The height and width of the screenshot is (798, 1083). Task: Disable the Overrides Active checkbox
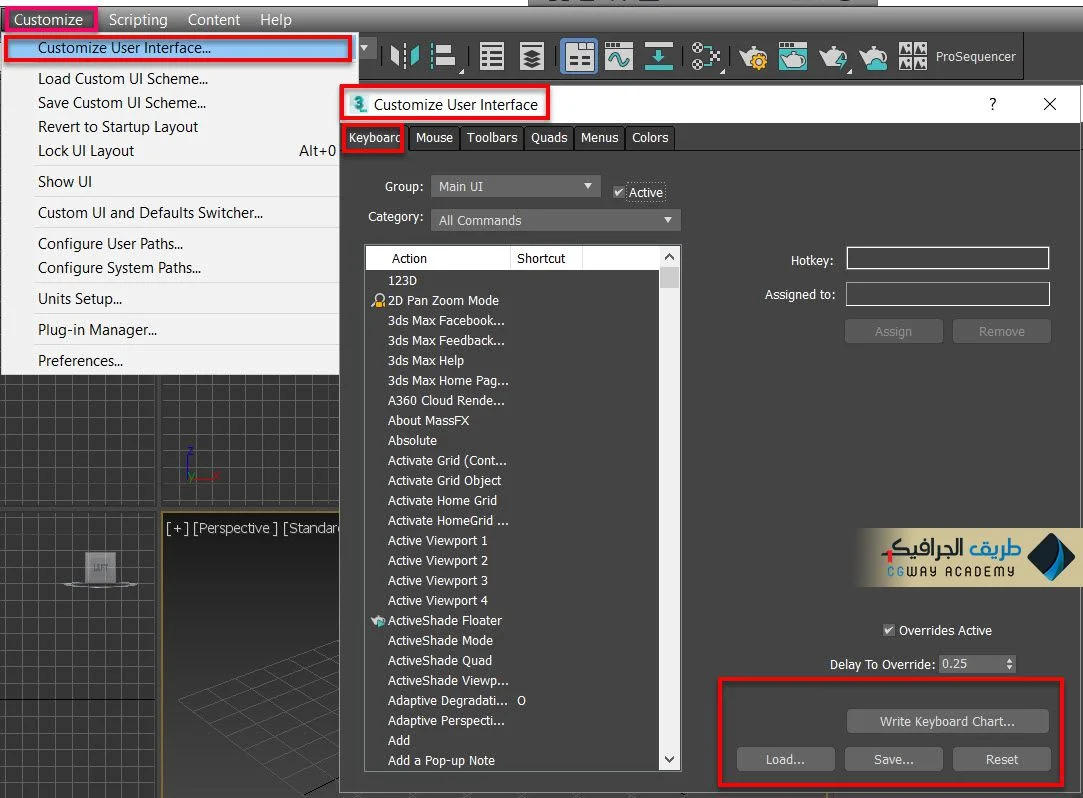click(x=889, y=630)
